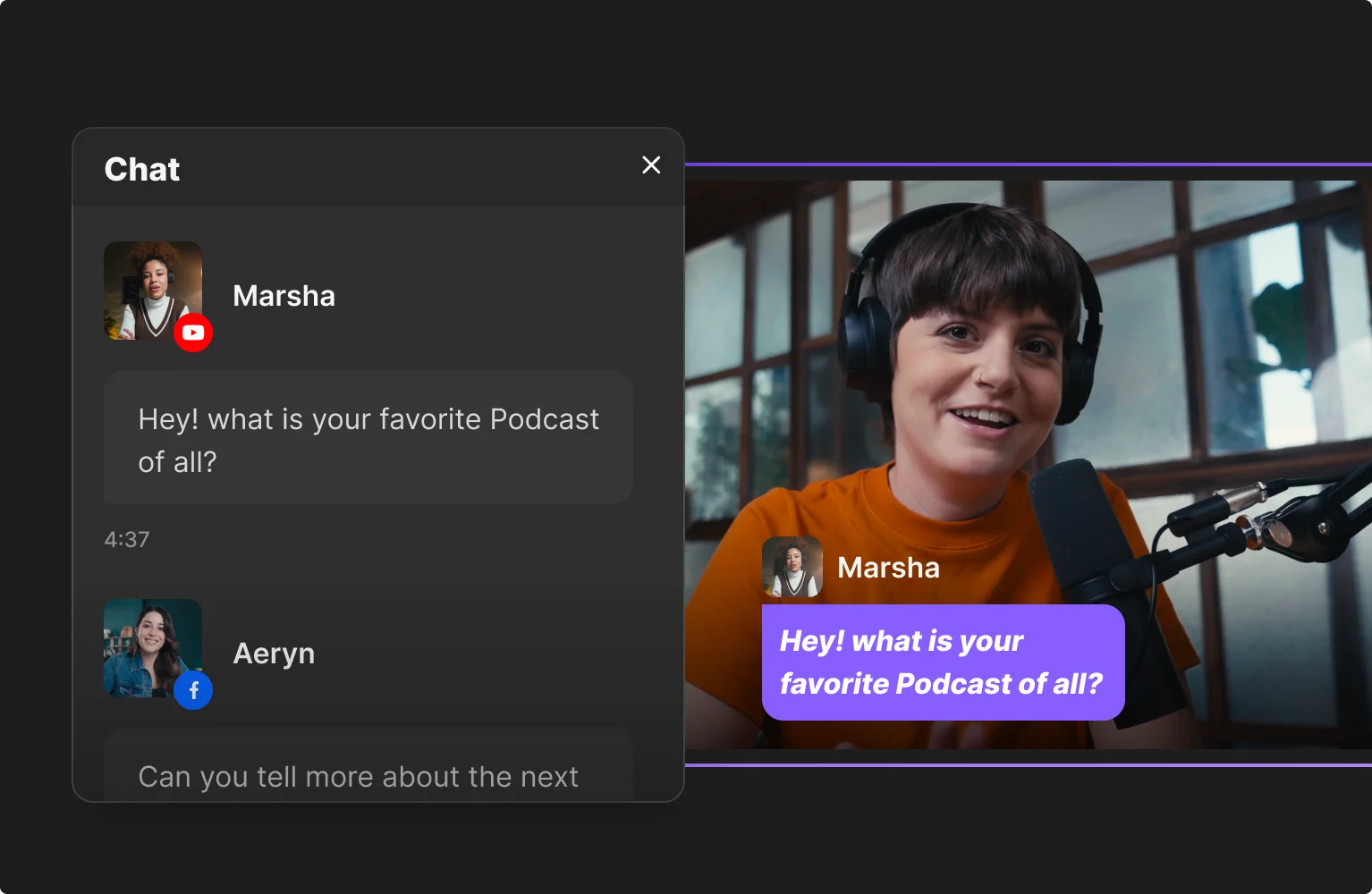Close the Chat panel
This screenshot has width=1372, height=894.
click(651, 164)
